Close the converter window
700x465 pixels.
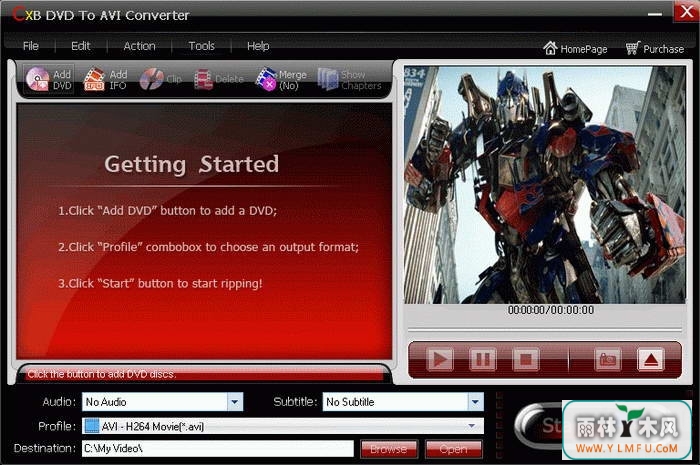tap(687, 12)
